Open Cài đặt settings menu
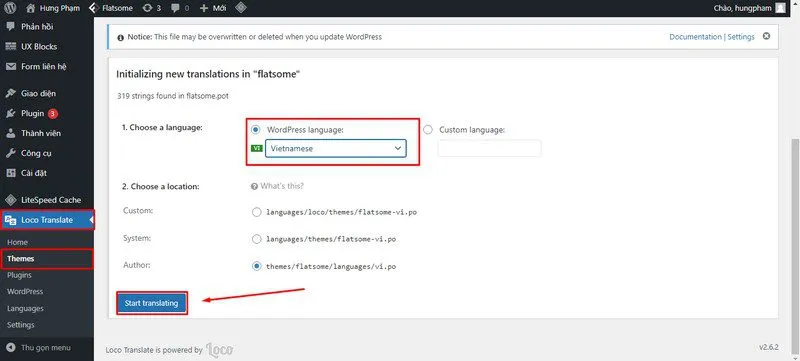The width and height of the screenshot is (800, 361). click(34, 173)
